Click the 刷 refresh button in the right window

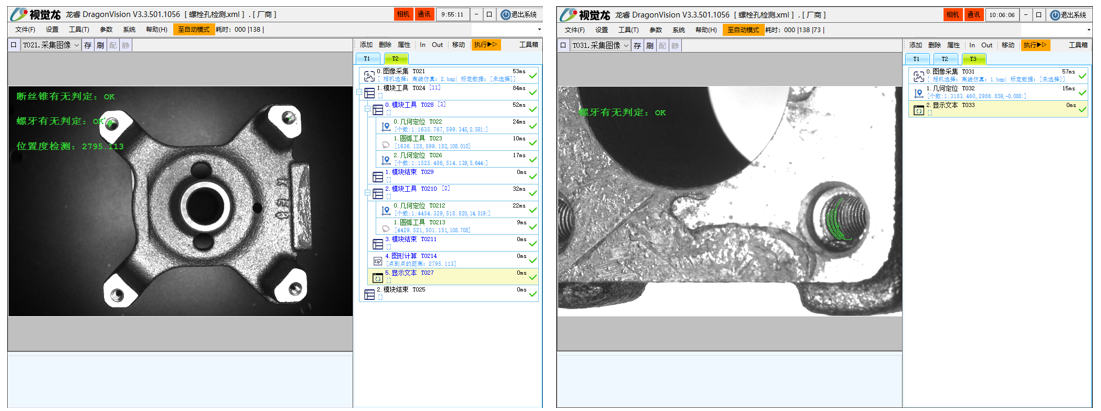click(x=650, y=45)
